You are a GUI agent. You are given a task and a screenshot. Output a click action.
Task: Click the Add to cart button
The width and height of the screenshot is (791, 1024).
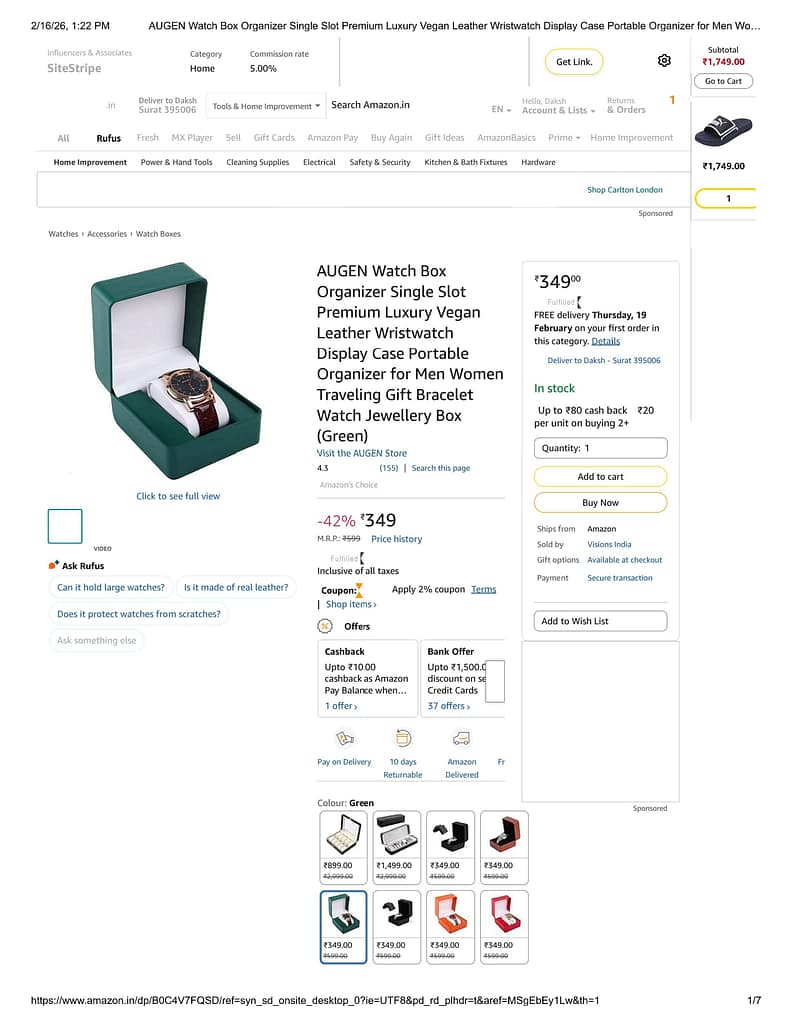click(x=600, y=477)
